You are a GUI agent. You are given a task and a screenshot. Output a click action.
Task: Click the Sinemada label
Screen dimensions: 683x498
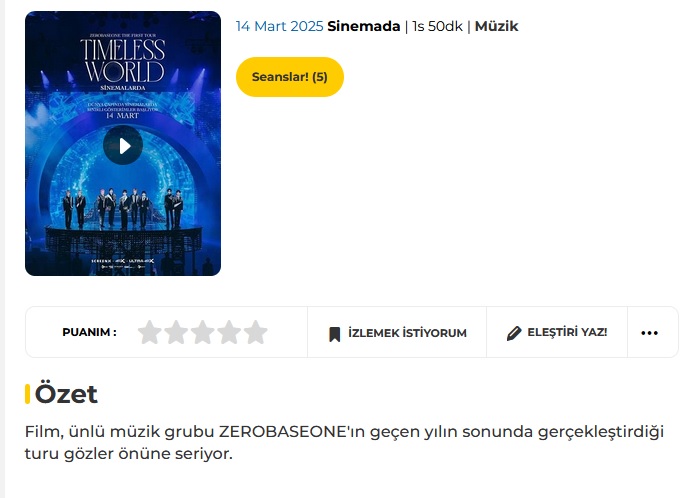click(364, 26)
